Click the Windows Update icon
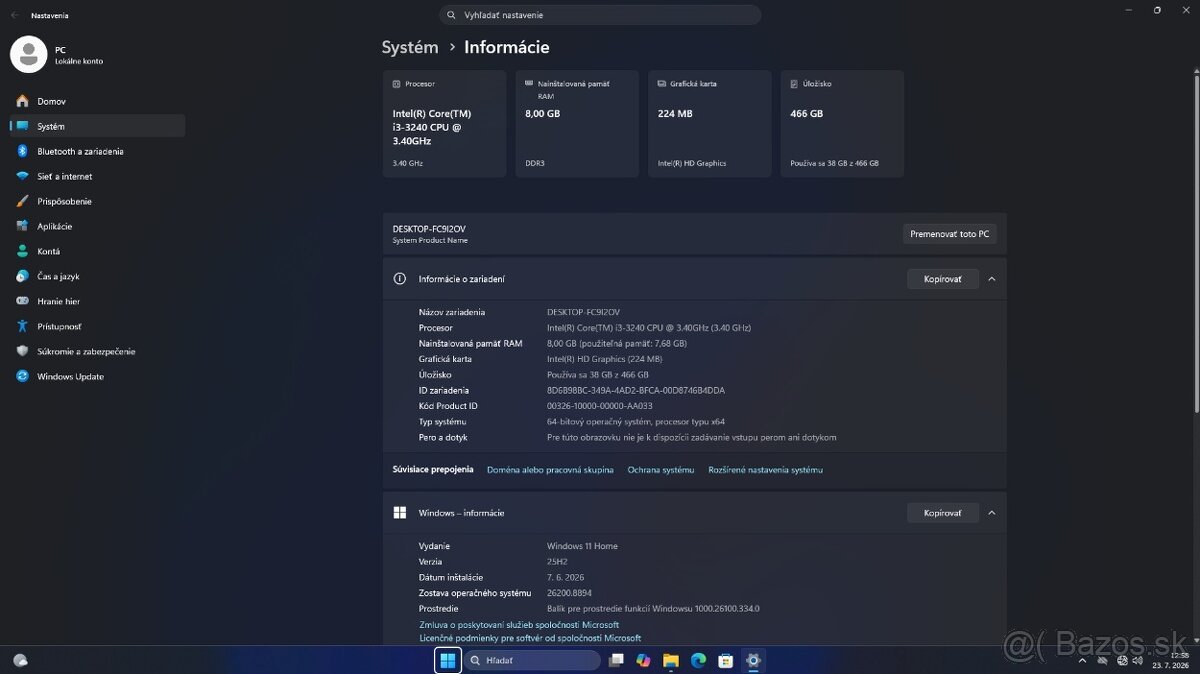Image resolution: width=1200 pixels, height=674 pixels. point(22,376)
